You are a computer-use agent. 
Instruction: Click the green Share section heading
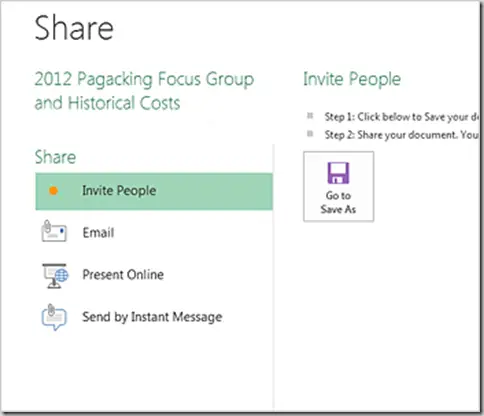[55, 157]
